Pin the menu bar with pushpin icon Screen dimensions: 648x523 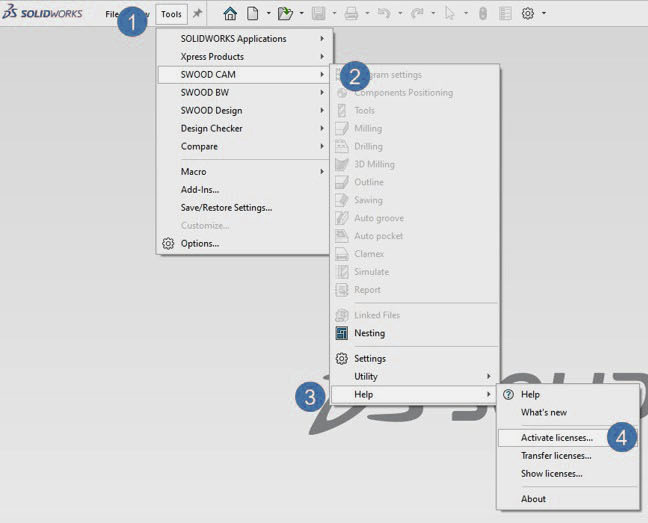(197, 14)
